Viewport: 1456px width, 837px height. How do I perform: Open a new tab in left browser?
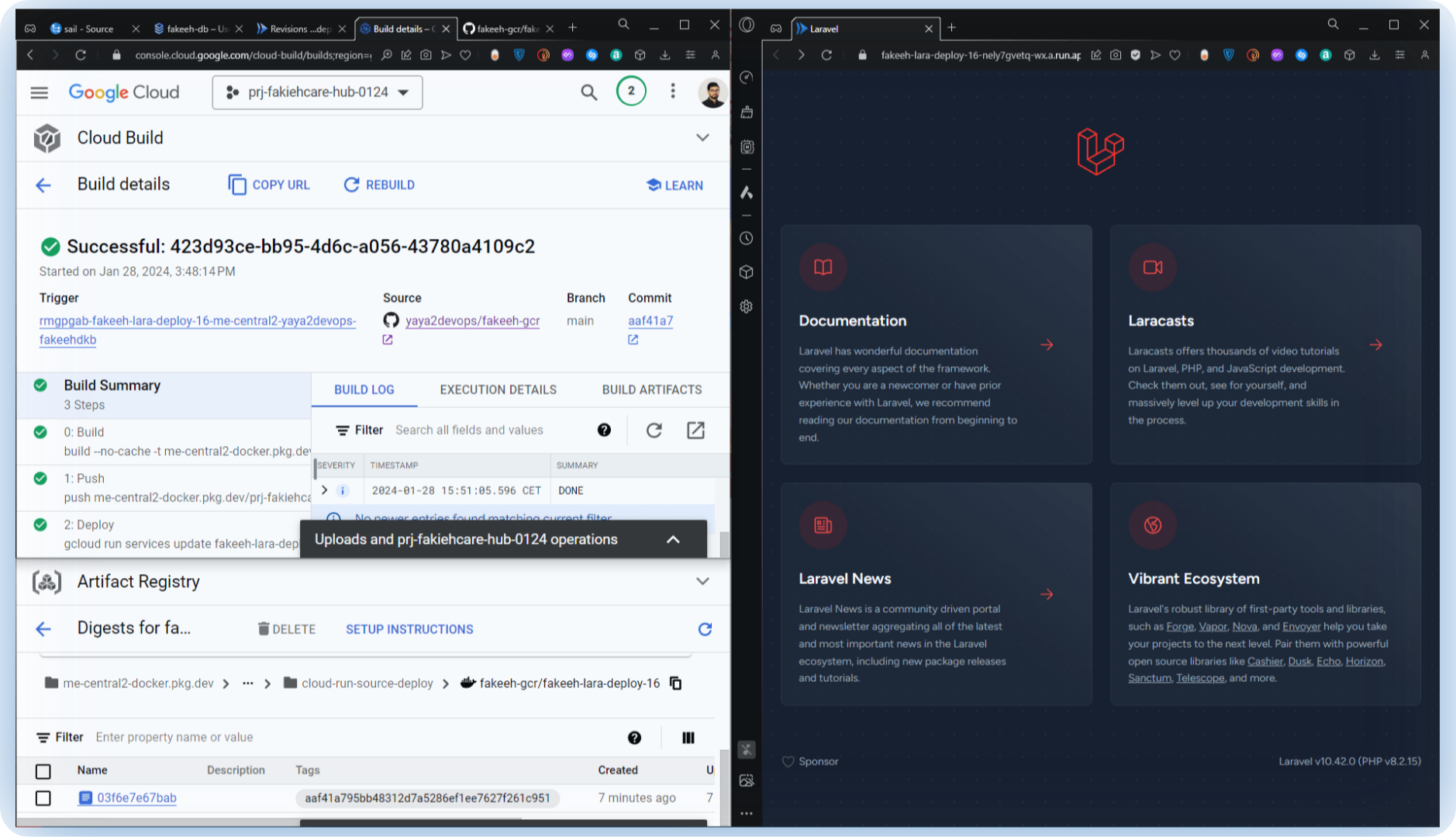click(572, 28)
